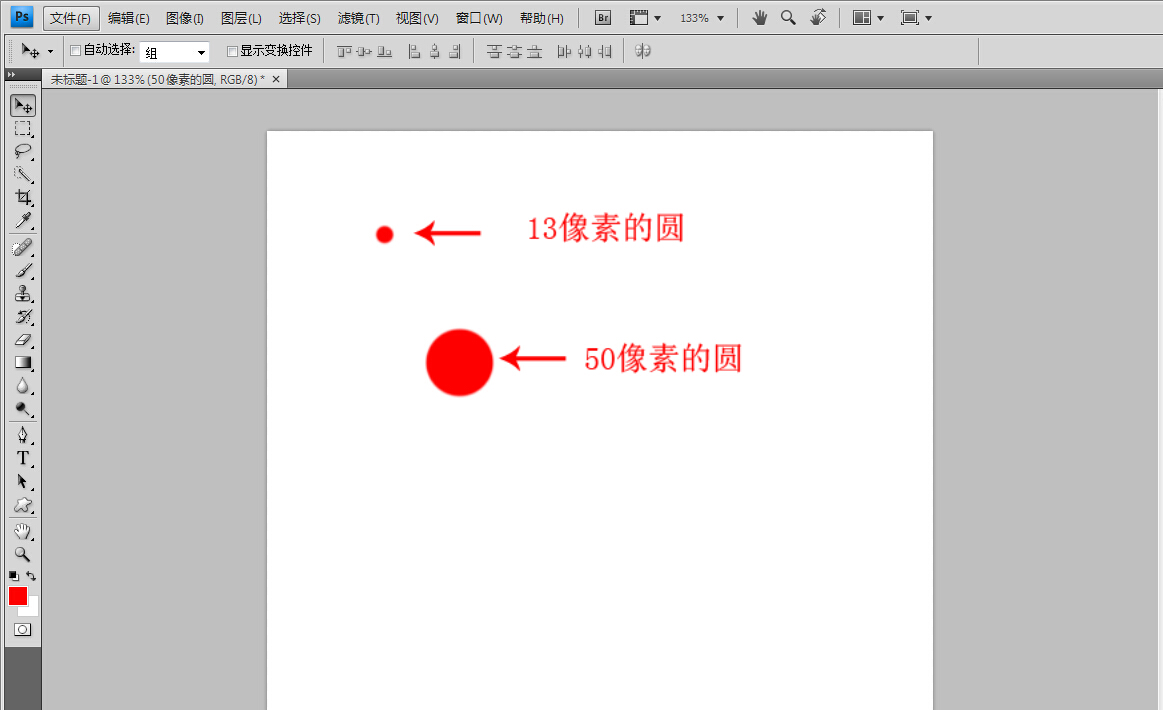The width and height of the screenshot is (1163, 710).
Task: Click Auto-Align Layers icon
Action: [643, 51]
